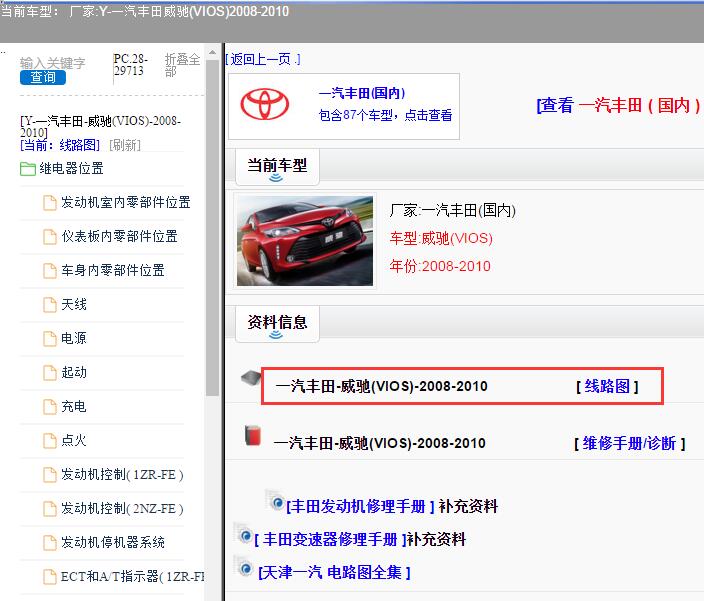Screen dimensions: 704x601
Task: Click the page icon beside 起动
Action: [x=50, y=373]
